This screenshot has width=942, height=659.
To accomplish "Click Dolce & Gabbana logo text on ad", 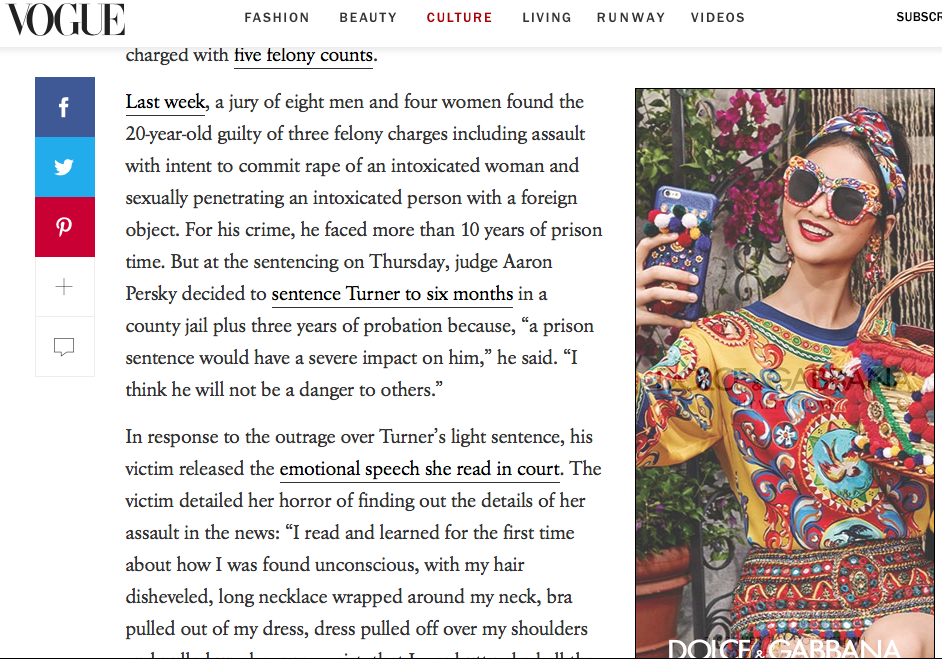I will [784, 649].
